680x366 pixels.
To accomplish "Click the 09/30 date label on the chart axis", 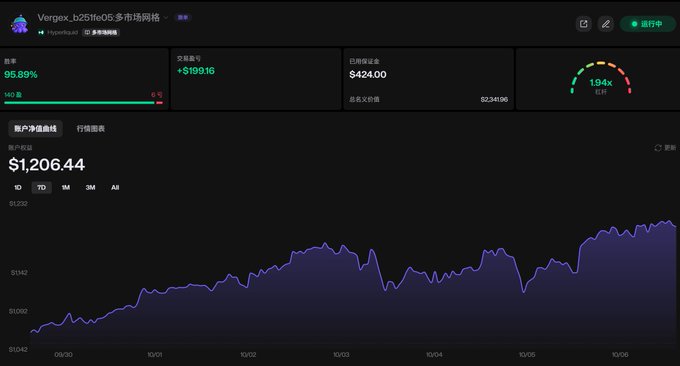I will (x=63, y=355).
